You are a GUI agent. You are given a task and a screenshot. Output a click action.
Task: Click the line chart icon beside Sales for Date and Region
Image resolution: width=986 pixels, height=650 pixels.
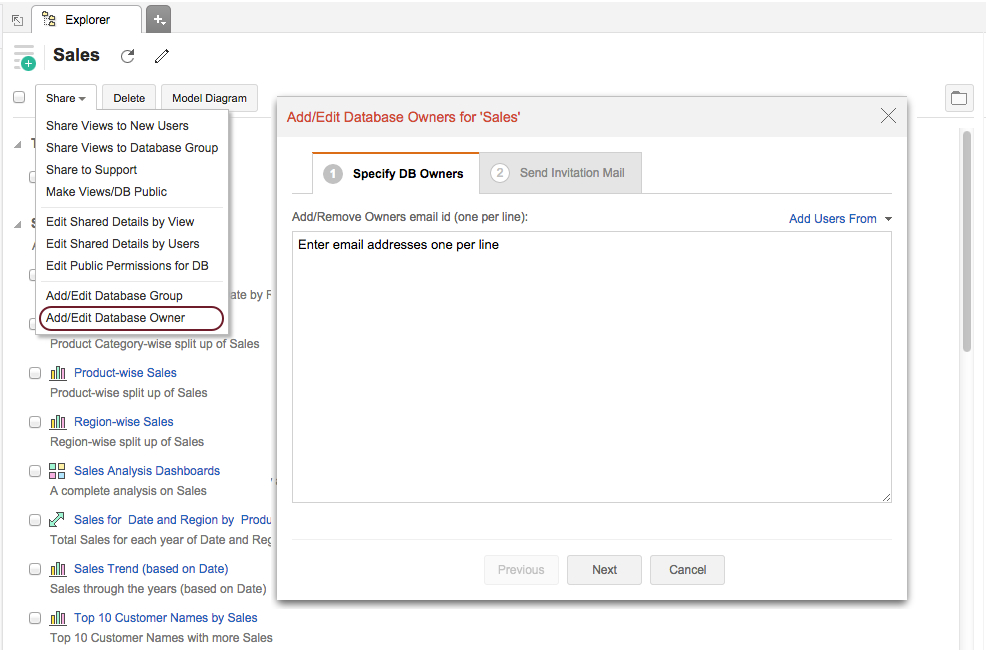click(x=57, y=520)
